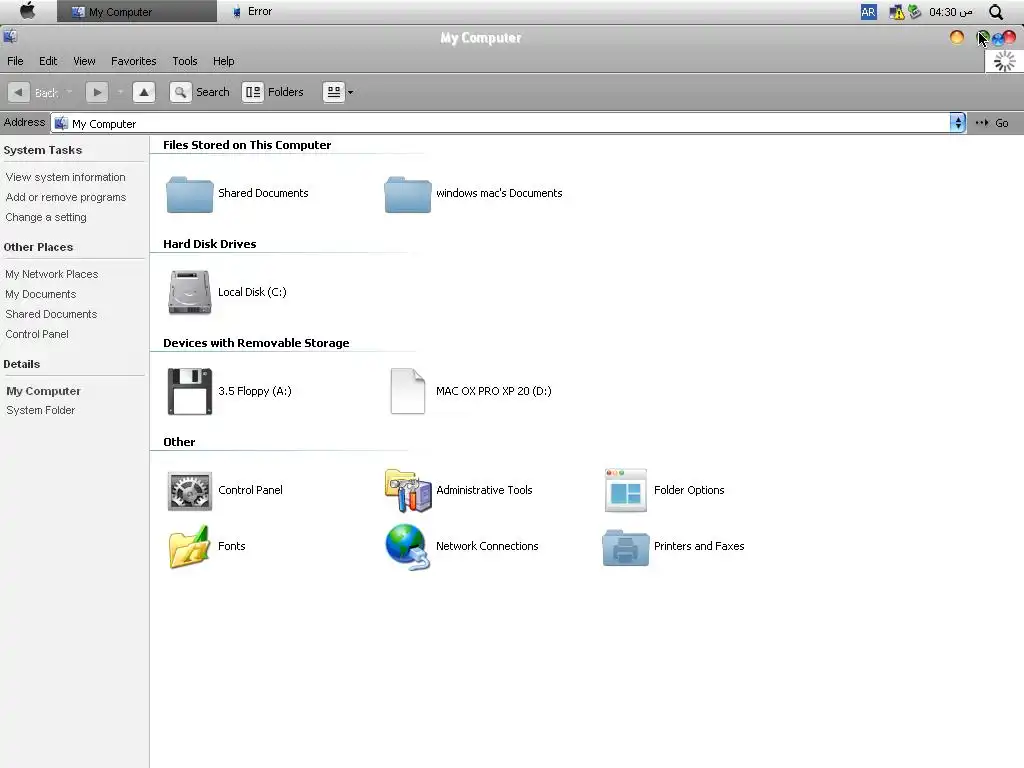This screenshot has height=768, width=1024.
Task: Select the Fonts folder icon
Action: 189,547
